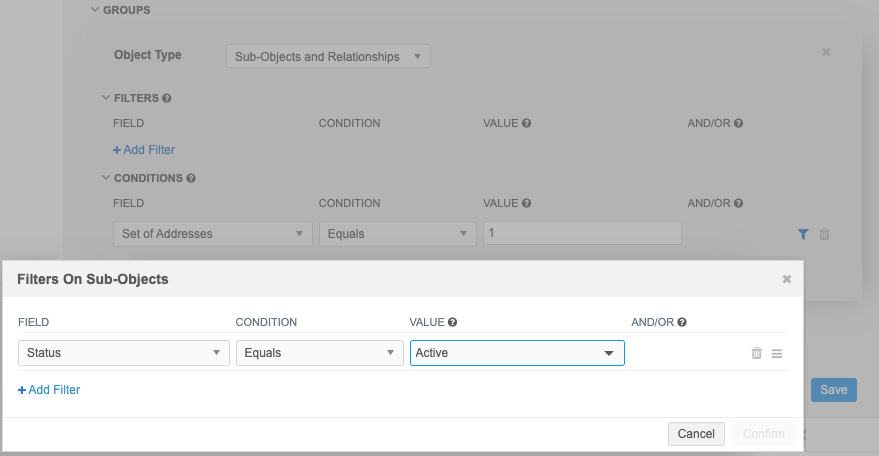Click the VALUE help icon in the Sub-Objects dialog
The image size is (879, 456).
pyautogui.click(x=453, y=323)
